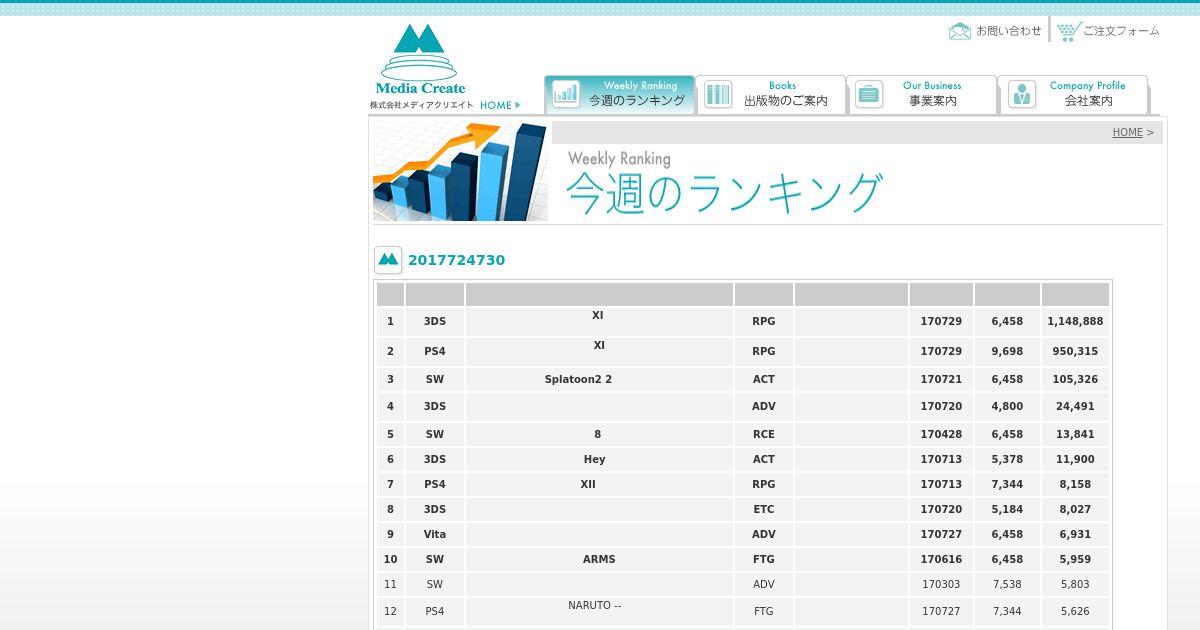Click the 5,378 price cell
Viewport: 1200px width, 630px height.
(1007, 459)
